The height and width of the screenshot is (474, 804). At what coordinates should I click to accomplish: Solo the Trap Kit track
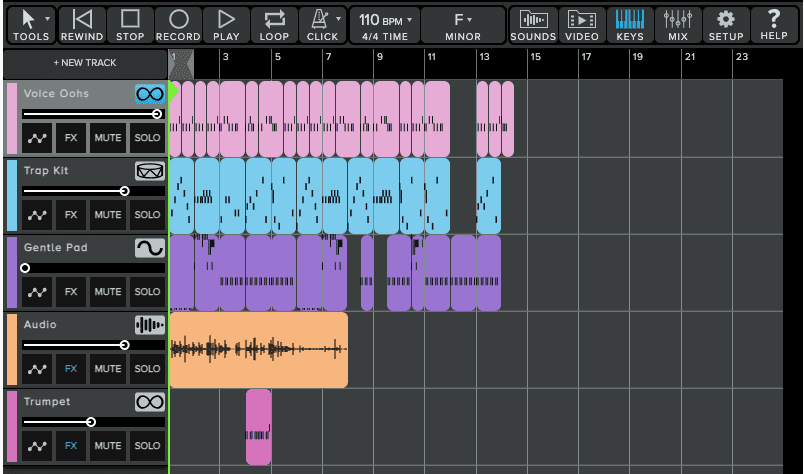[147, 215]
